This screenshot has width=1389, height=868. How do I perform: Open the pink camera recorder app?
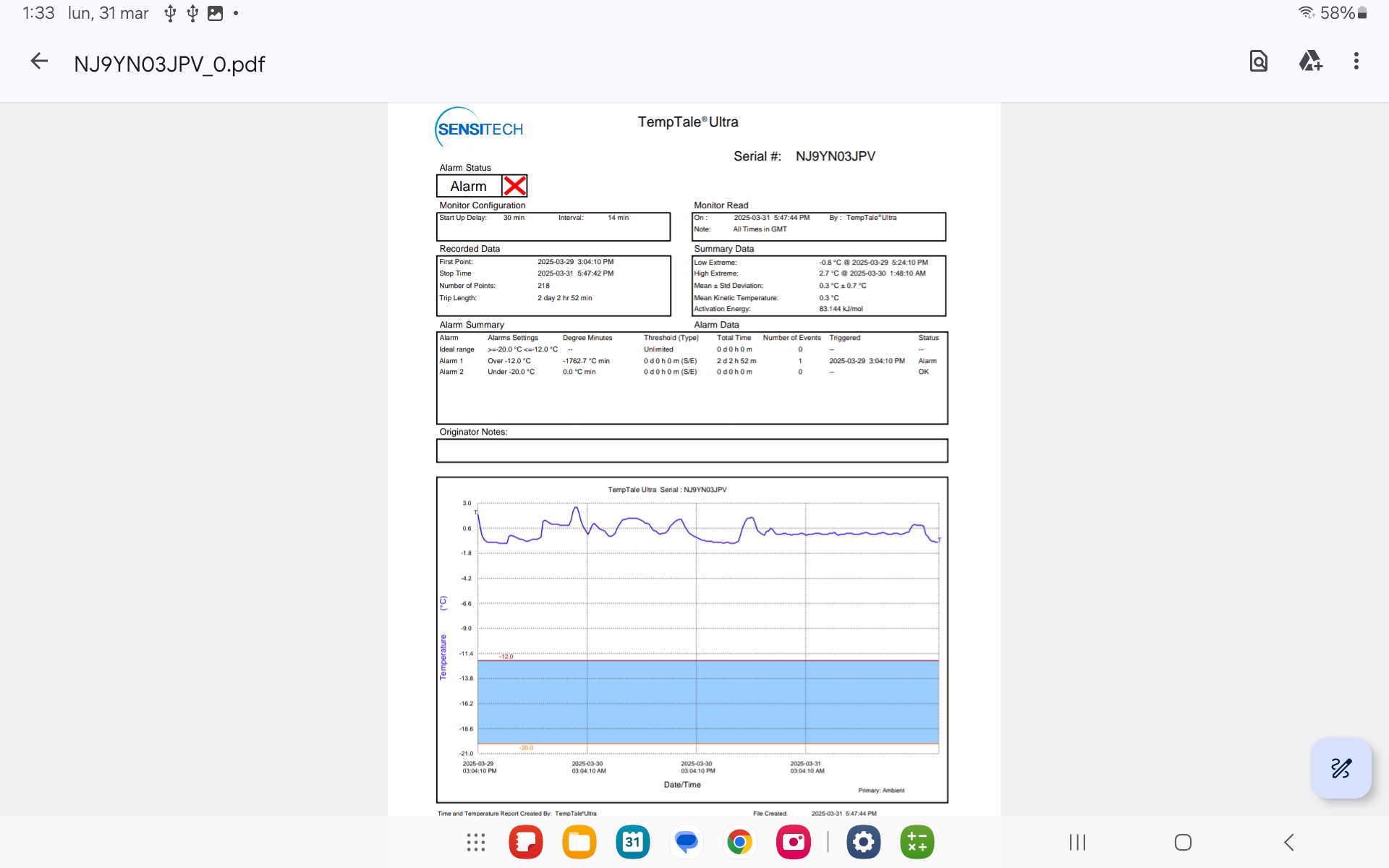coord(794,842)
